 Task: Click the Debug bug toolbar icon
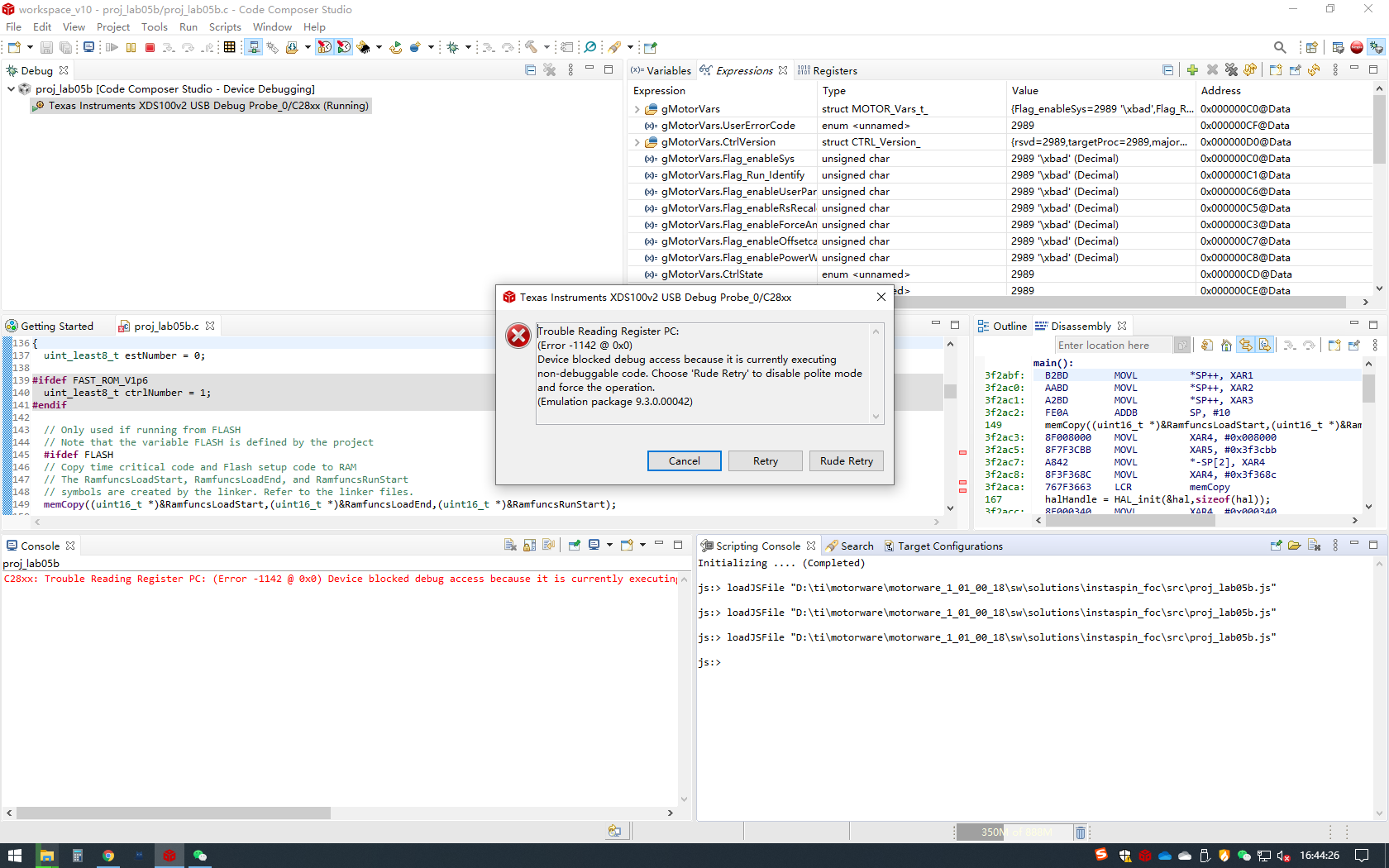452,47
